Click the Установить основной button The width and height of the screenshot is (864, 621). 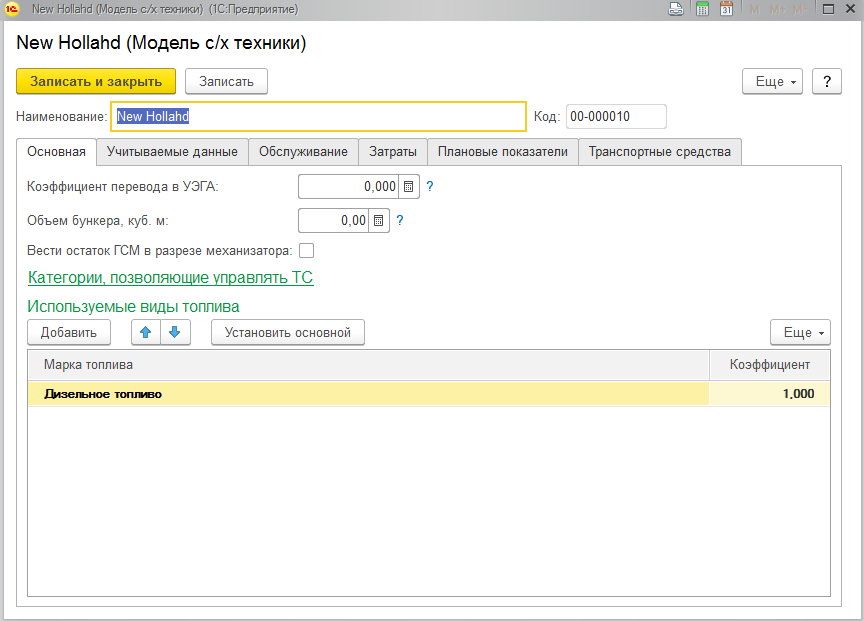coord(288,332)
